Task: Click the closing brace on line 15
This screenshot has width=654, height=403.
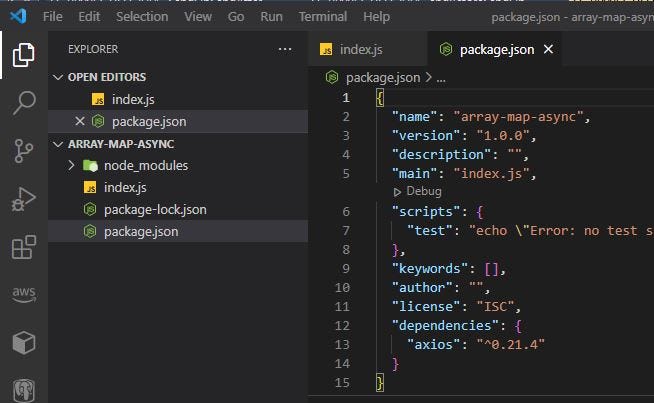Action: click(x=380, y=383)
